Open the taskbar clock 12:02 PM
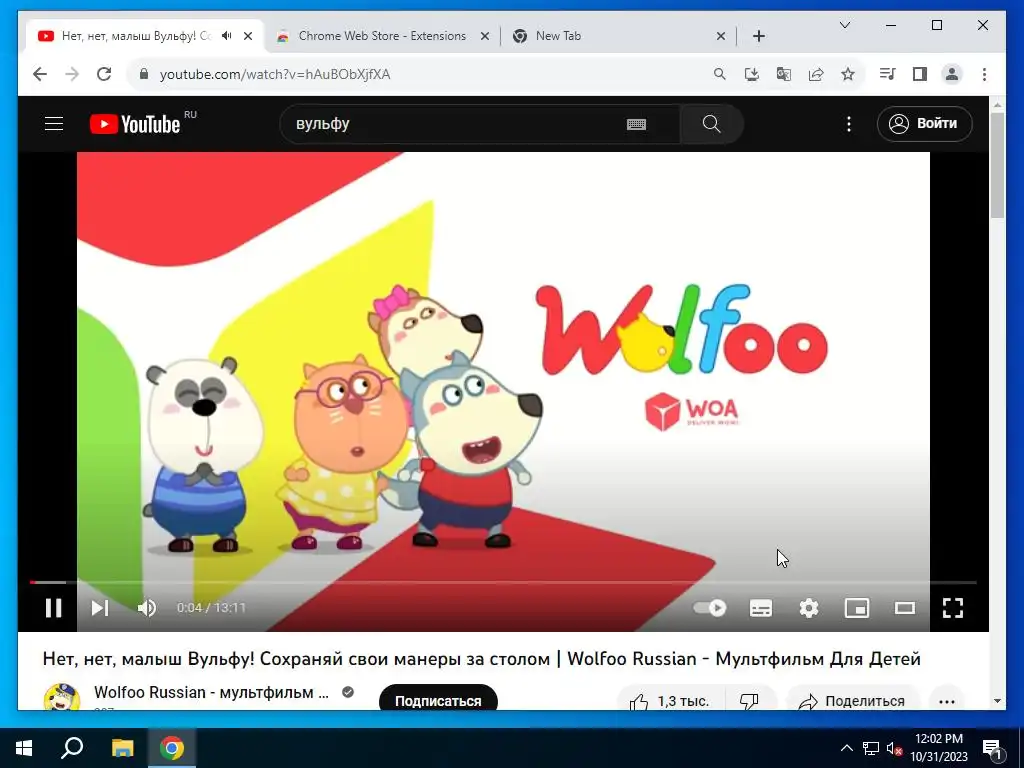The width and height of the screenshot is (1024, 768). click(x=939, y=748)
